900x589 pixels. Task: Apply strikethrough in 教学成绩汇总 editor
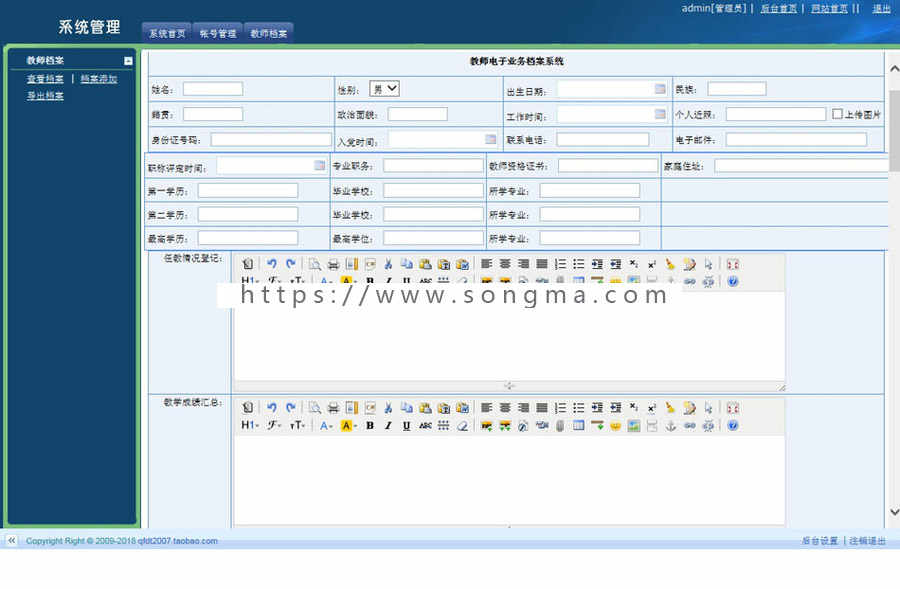coord(425,425)
